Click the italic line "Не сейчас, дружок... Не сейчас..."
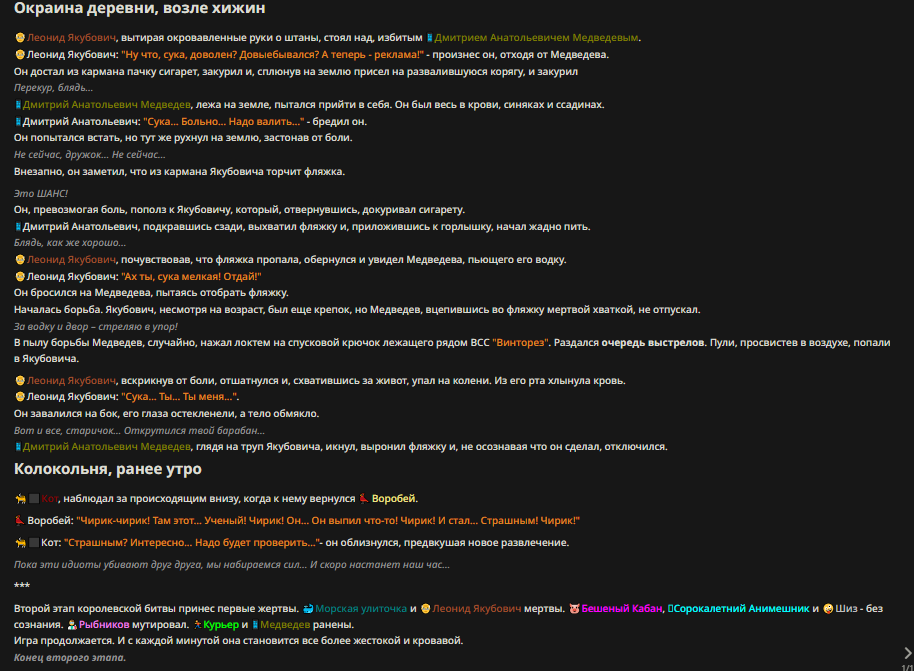The image size is (914, 671). [90, 154]
